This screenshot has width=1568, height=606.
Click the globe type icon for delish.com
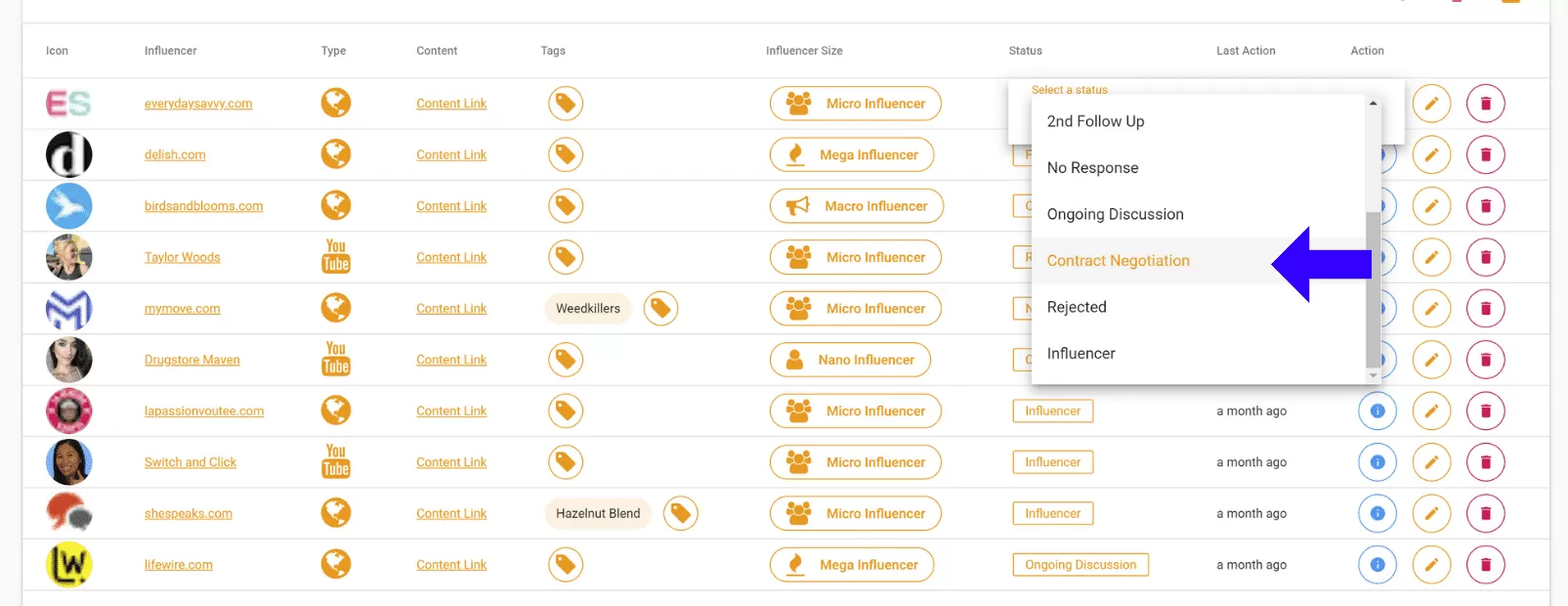point(336,154)
